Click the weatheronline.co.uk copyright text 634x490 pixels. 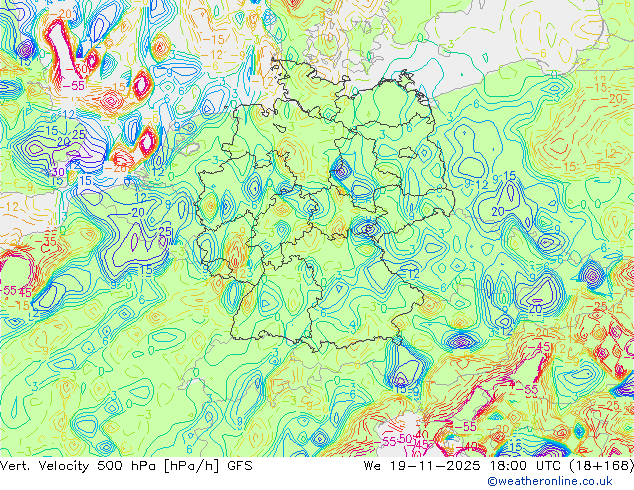pos(550,481)
